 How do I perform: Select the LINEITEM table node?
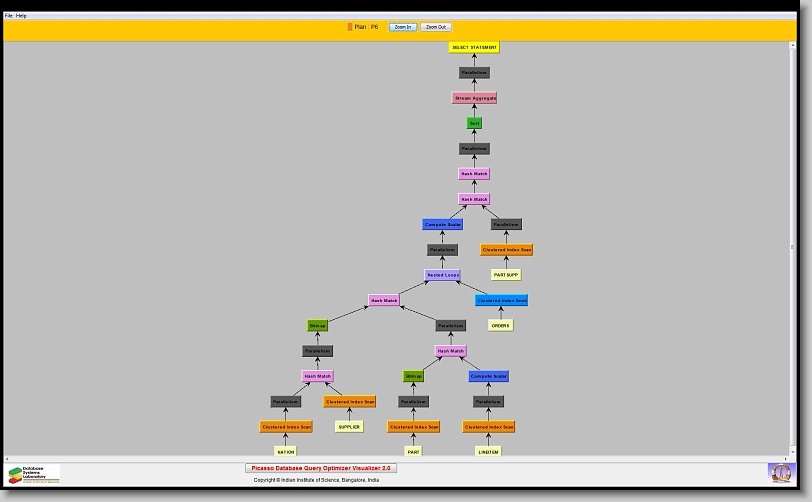488,451
